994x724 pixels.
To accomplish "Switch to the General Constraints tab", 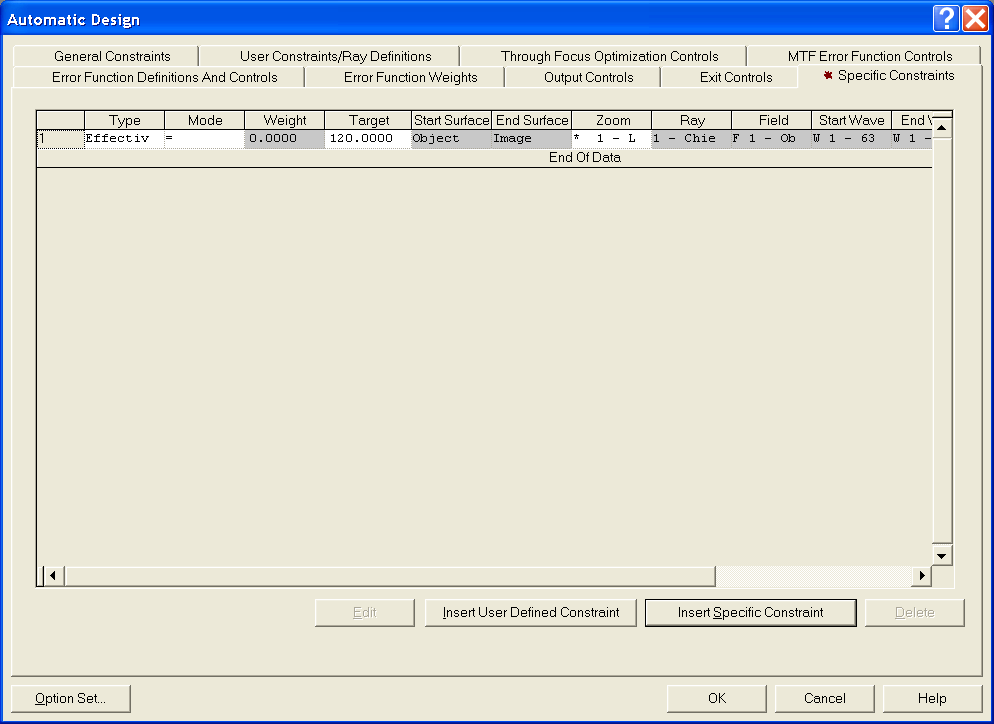I will pyautogui.click(x=112, y=56).
